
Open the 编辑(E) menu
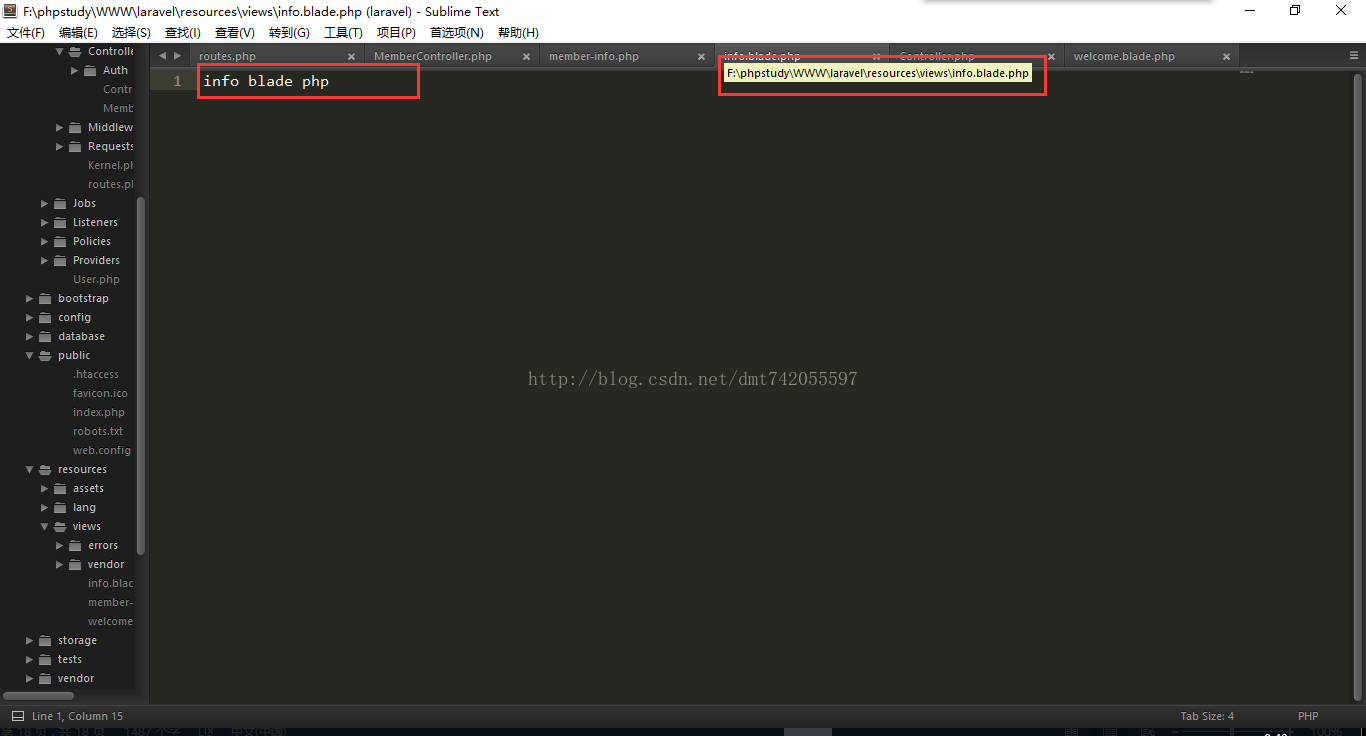[x=78, y=33]
